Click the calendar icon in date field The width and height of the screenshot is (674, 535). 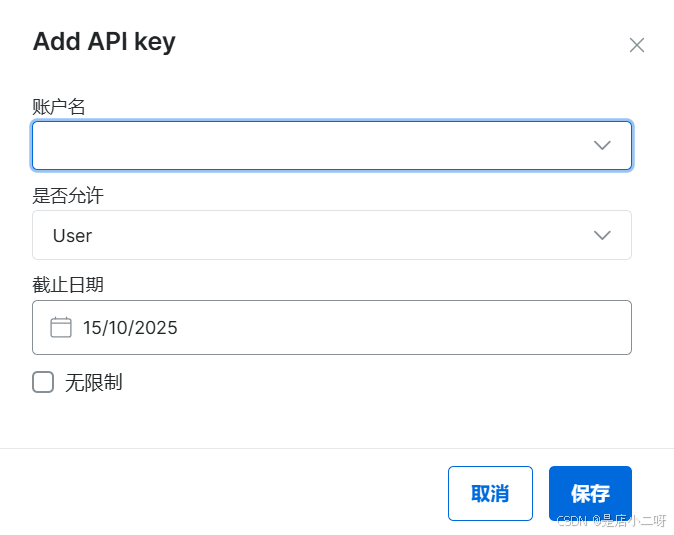61,327
